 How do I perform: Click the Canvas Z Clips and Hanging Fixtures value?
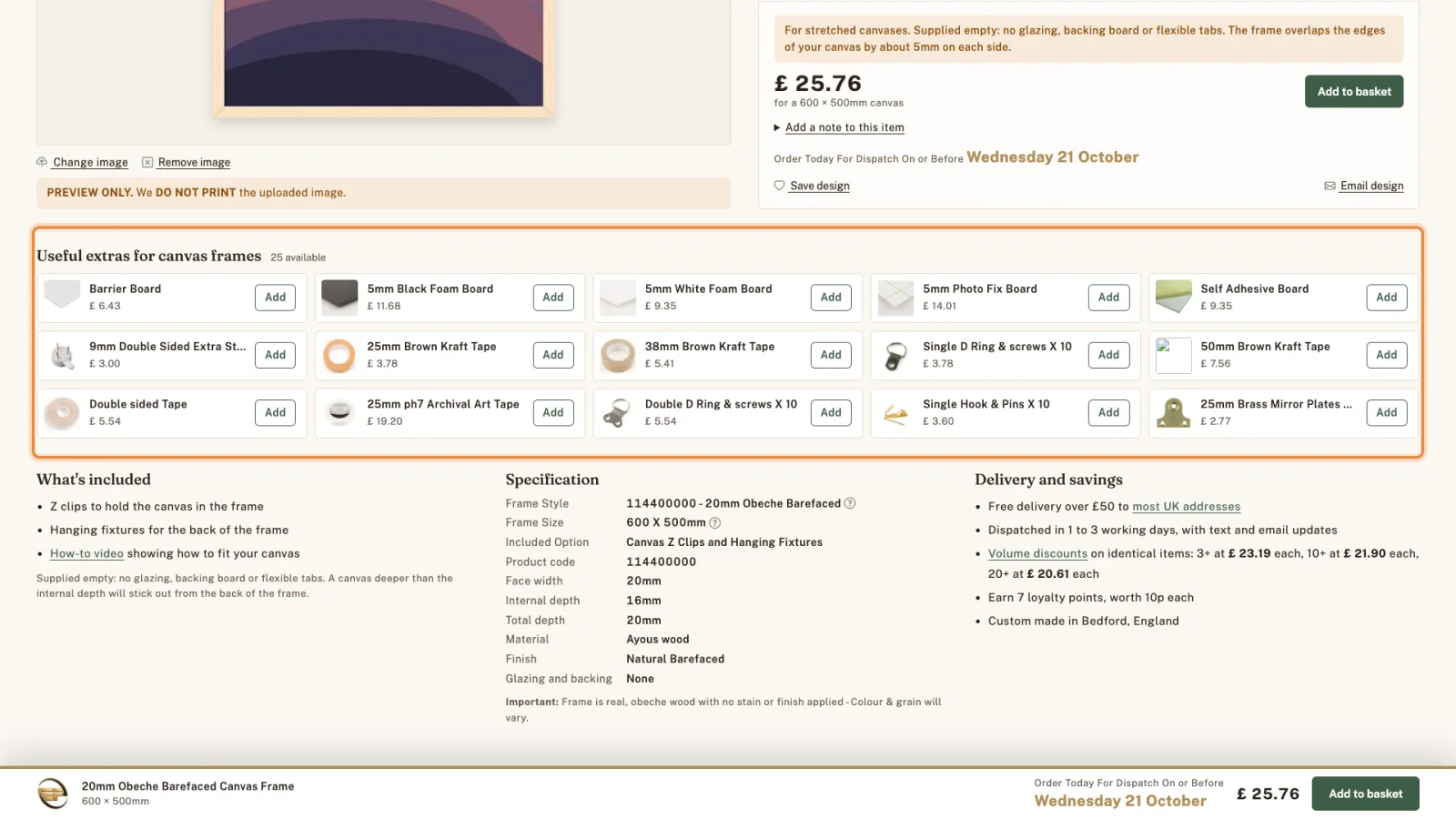pos(724,541)
